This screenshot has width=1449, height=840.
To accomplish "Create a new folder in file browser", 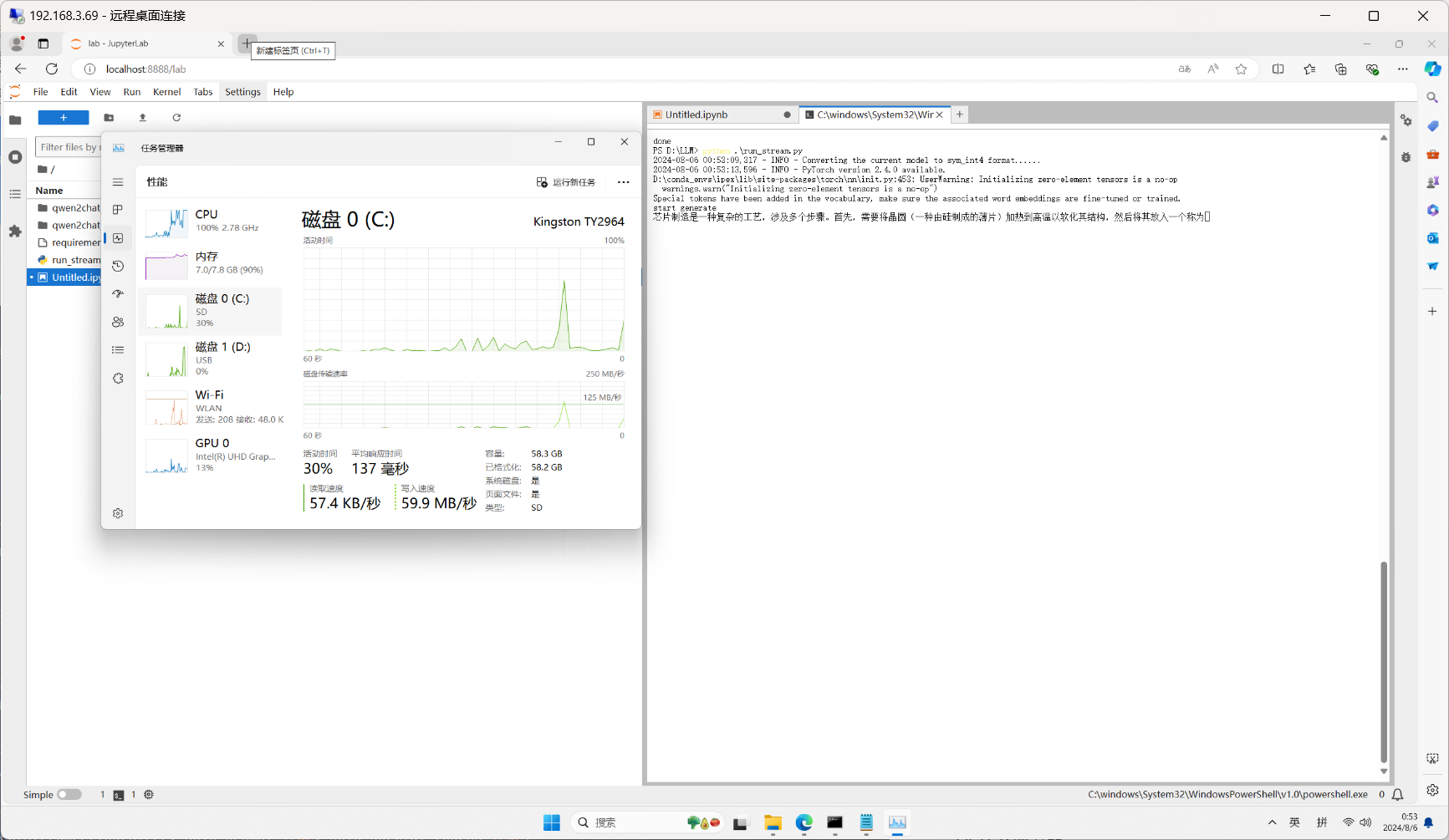I will point(109,118).
